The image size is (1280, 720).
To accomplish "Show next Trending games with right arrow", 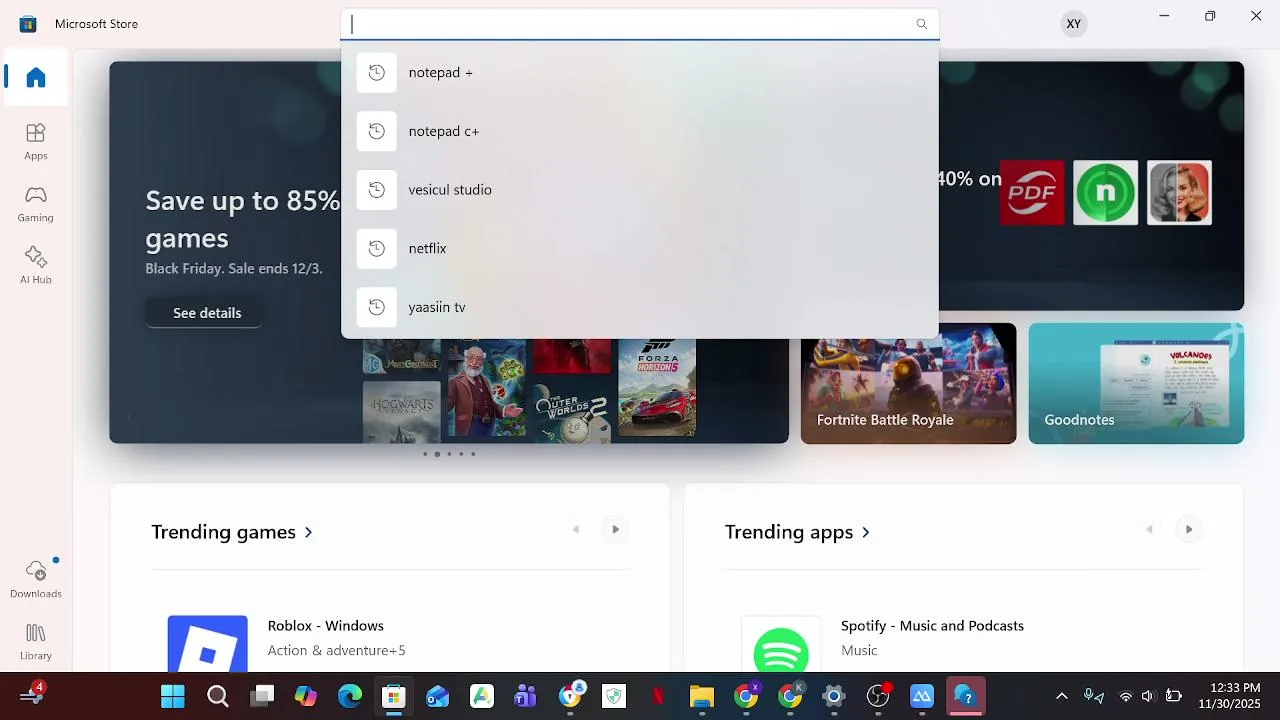I will 615,529.
